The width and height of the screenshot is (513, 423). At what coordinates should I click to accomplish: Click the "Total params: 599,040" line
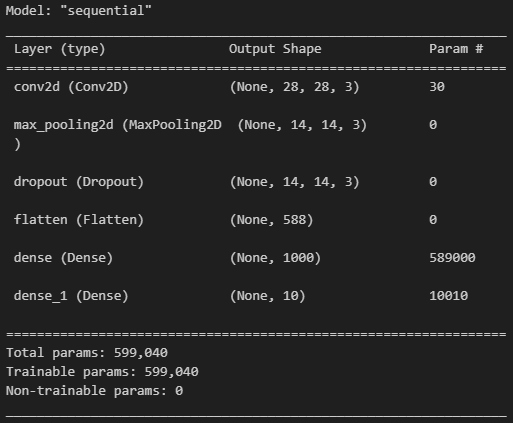pos(87,353)
